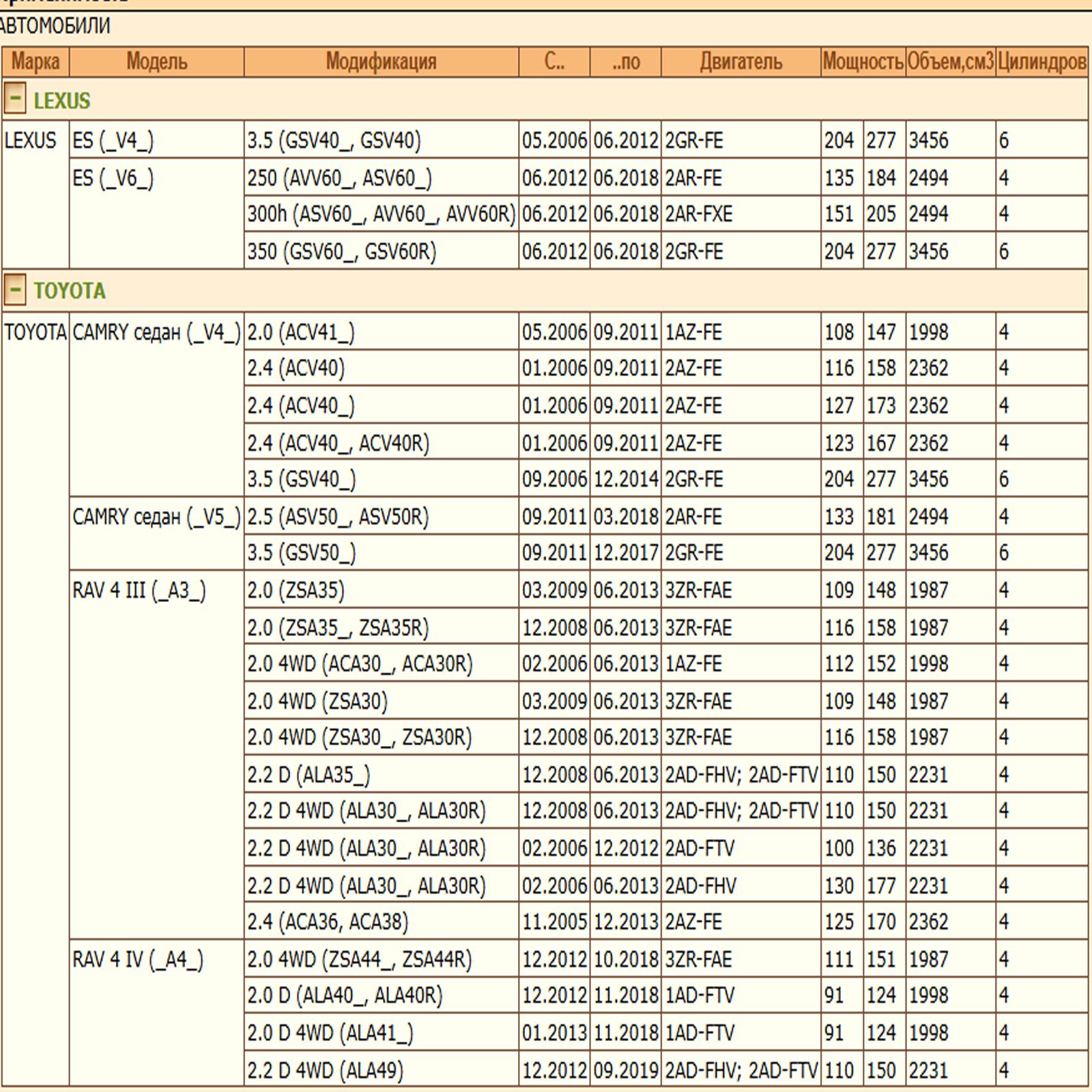Screen dimensions: 1092x1092
Task: Click the Мощность column header
Action: [863, 62]
